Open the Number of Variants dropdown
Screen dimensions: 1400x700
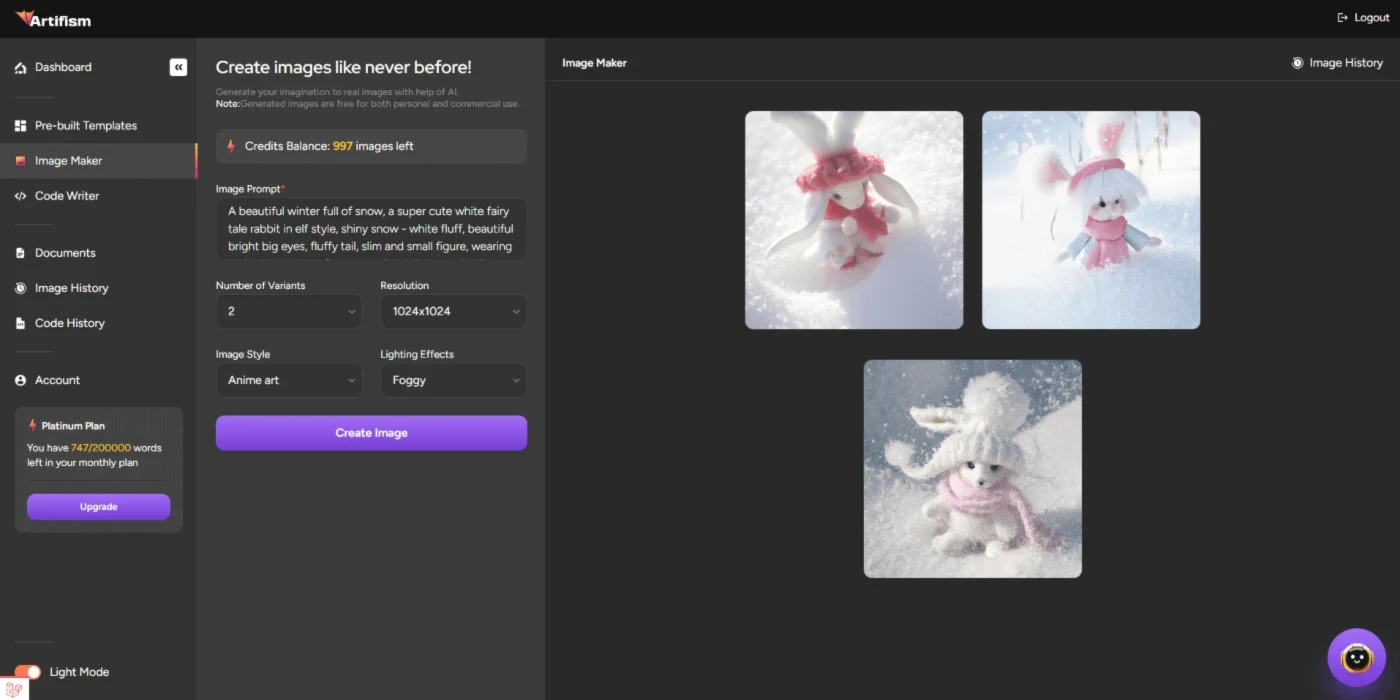289,311
